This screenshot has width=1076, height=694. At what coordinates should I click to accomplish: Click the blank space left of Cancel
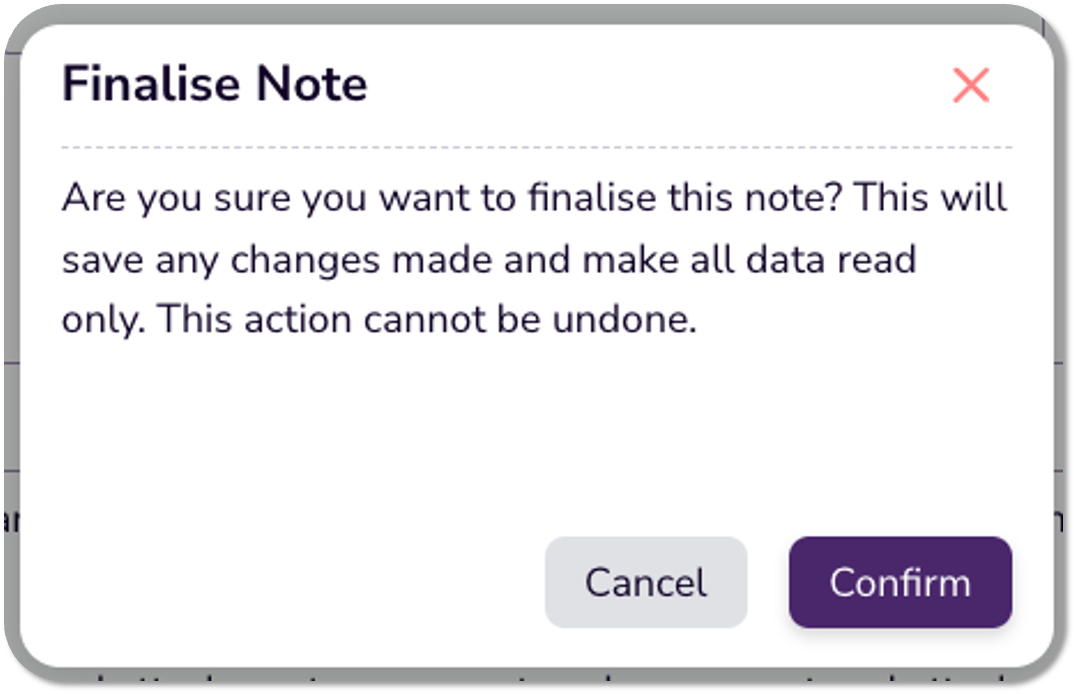pos(300,582)
